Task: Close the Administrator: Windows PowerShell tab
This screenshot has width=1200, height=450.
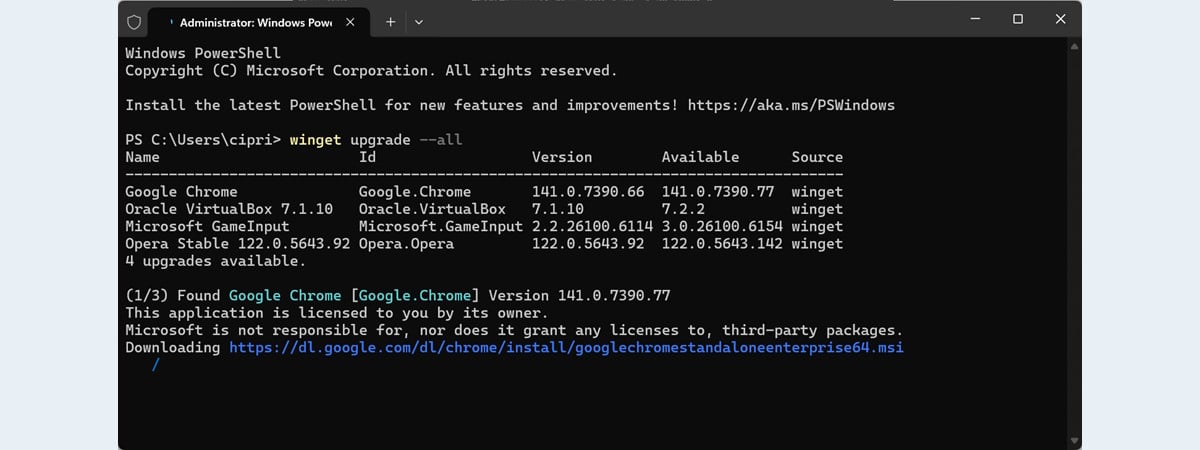Action: pyautogui.click(x=350, y=21)
